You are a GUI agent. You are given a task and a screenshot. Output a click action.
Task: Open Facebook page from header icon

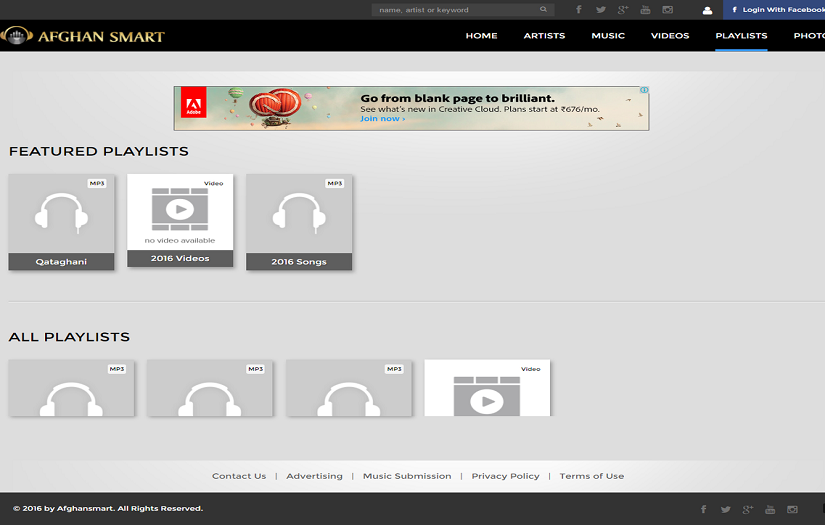click(578, 9)
